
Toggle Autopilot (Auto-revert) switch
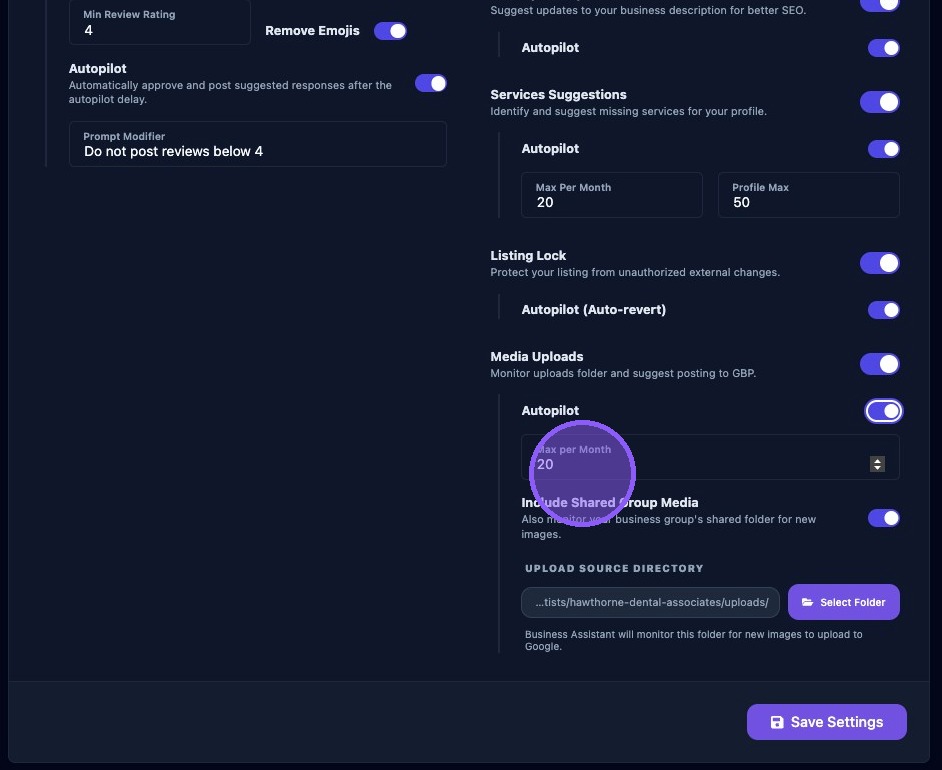coord(883,310)
